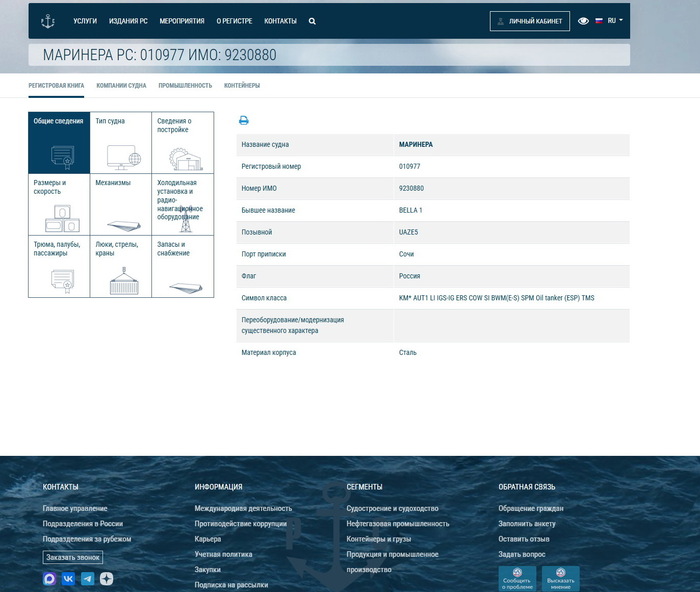Click the "Личный кабинет" button
The height and width of the screenshot is (592, 700).
(530, 21)
